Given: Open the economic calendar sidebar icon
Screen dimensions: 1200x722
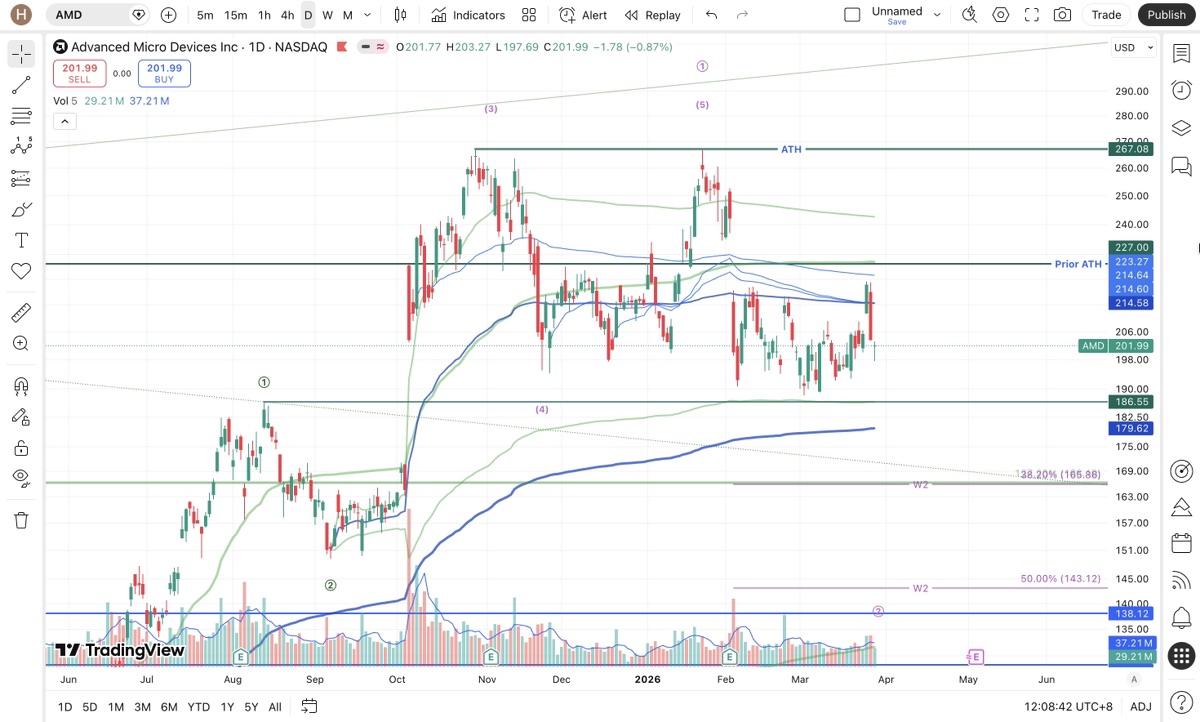Looking at the screenshot, I should point(1181,543).
